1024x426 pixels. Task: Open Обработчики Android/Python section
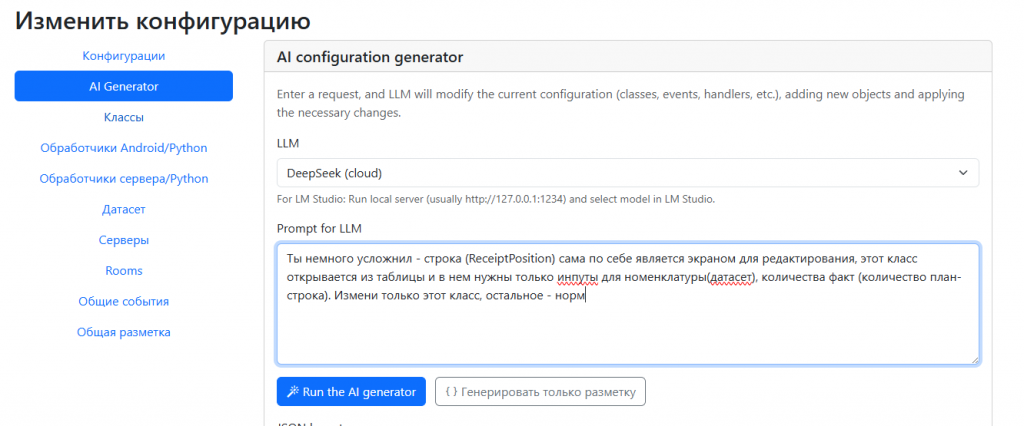click(x=123, y=148)
